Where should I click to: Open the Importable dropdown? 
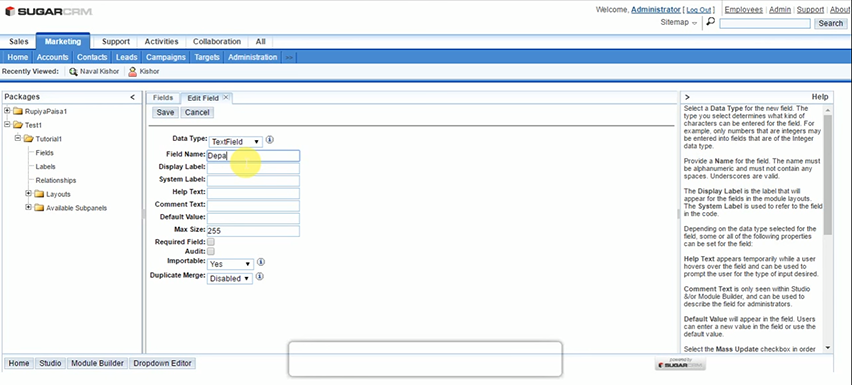coord(230,264)
